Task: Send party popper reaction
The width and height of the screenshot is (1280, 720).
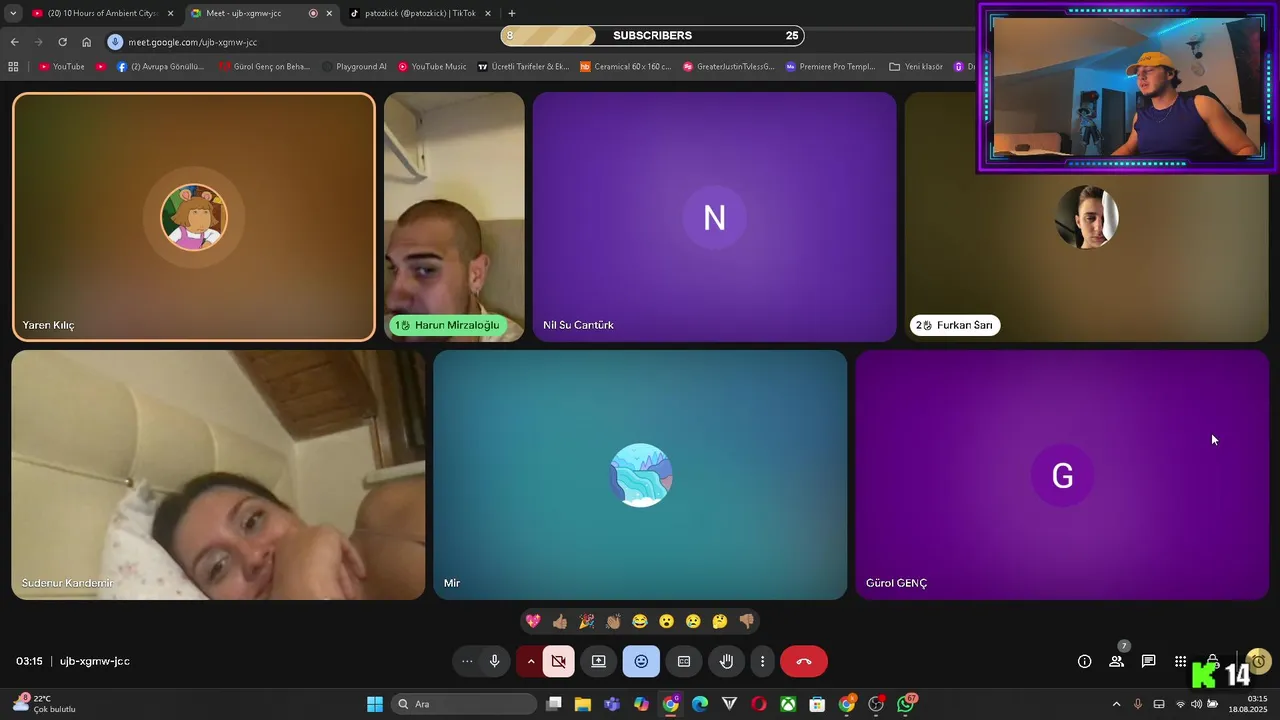Action: tap(587, 621)
